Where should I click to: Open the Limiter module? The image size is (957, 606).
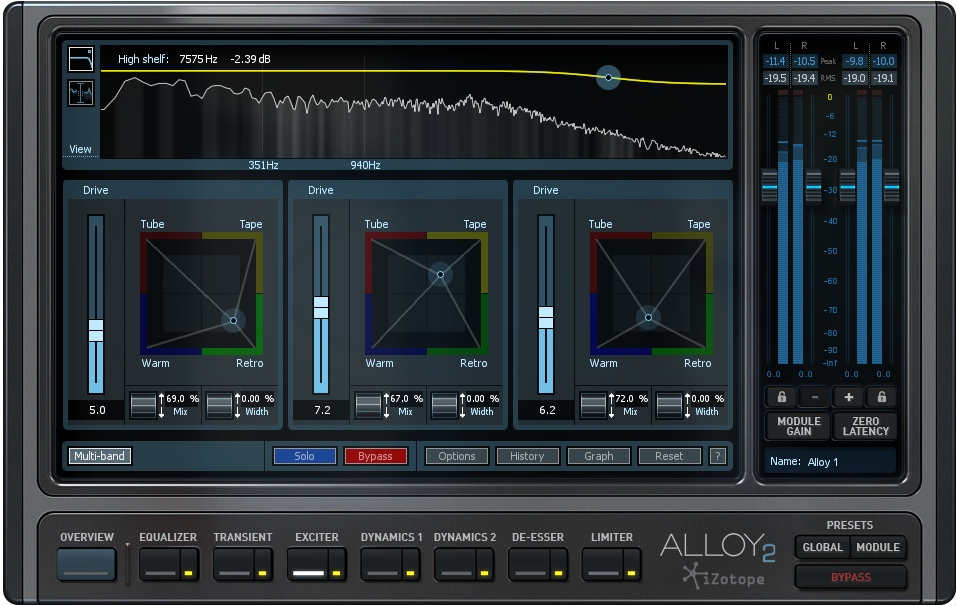604,565
